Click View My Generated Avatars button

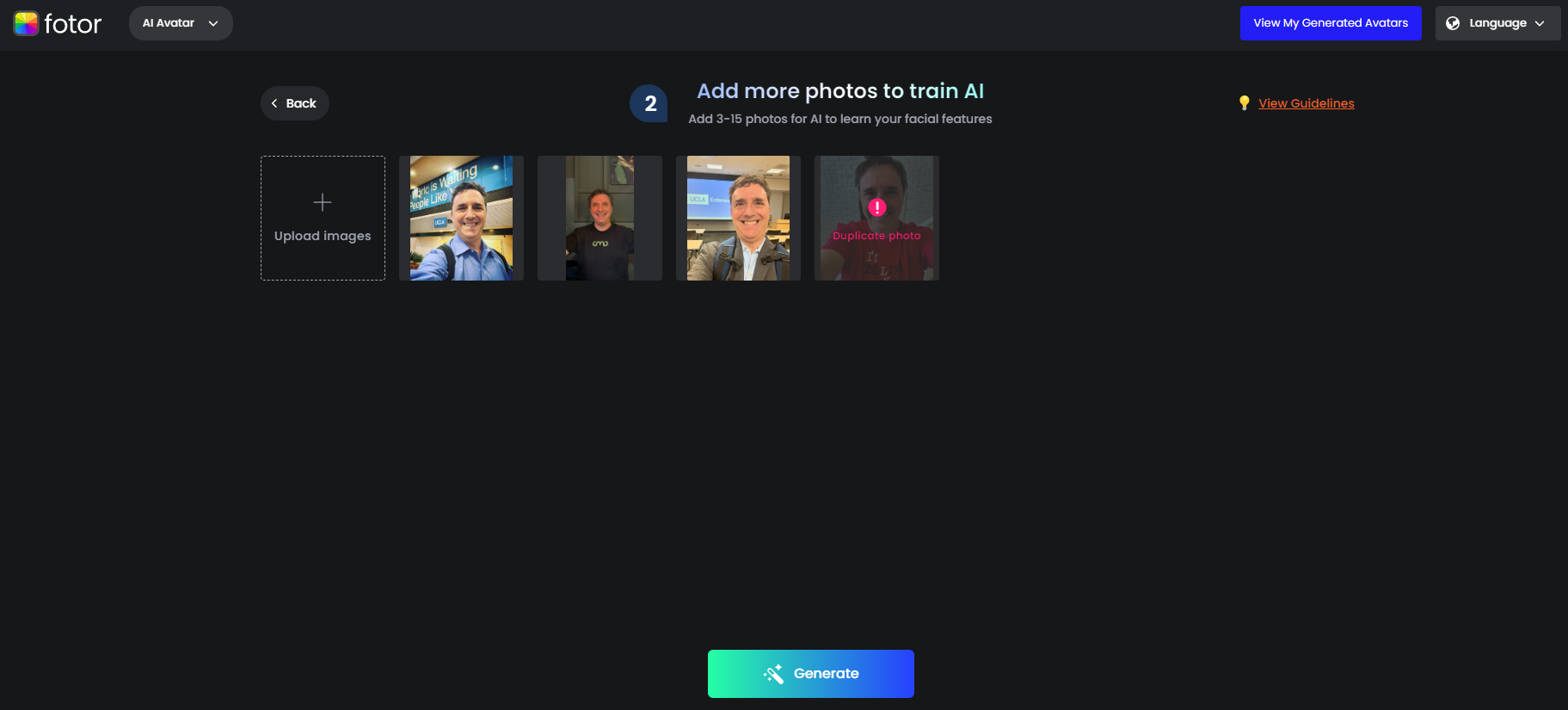click(x=1331, y=23)
